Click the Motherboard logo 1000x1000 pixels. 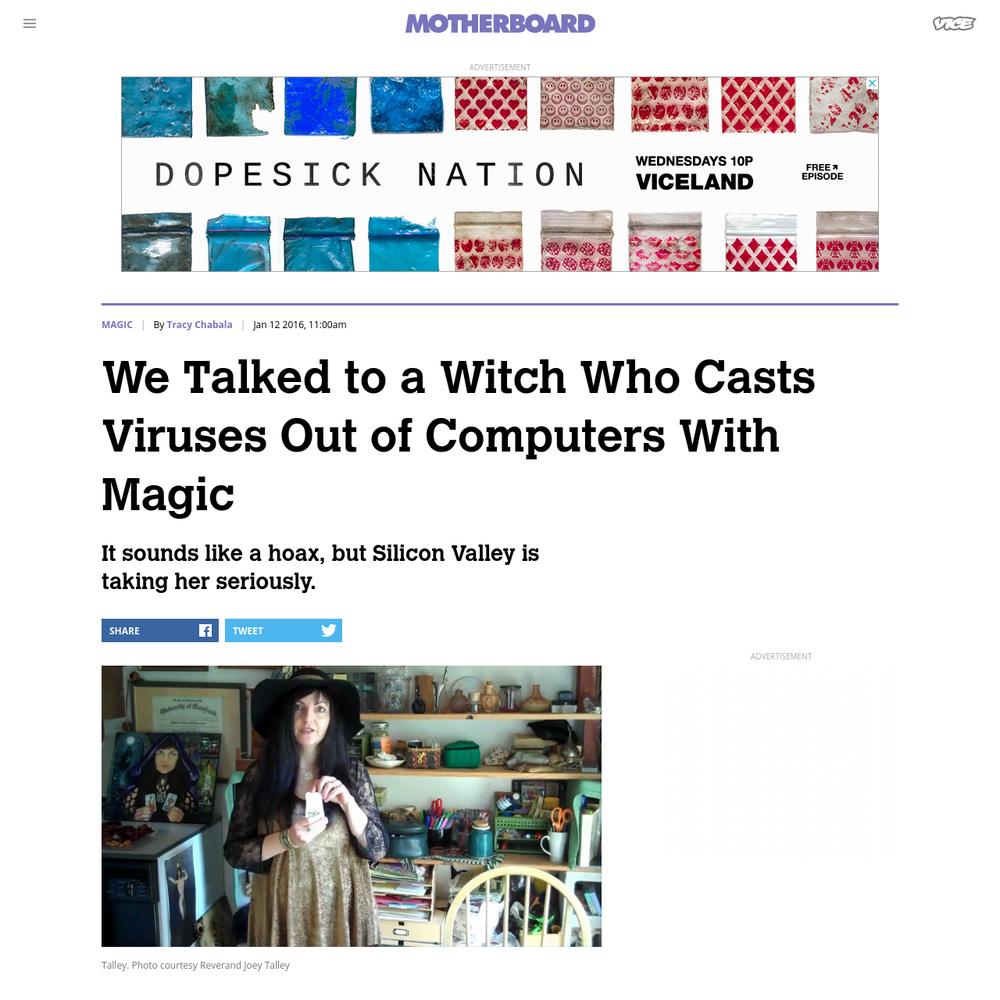(500, 24)
